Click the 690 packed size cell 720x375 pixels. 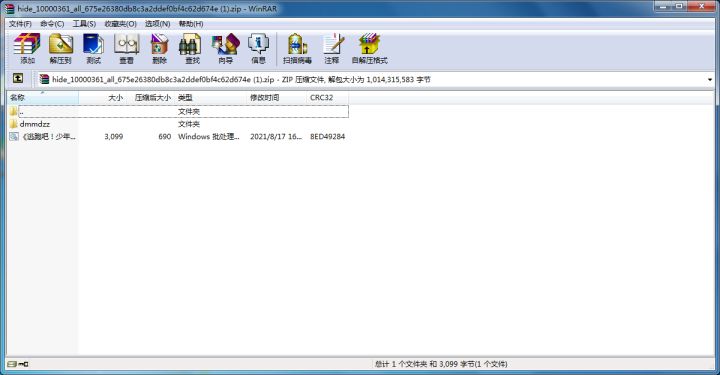coord(164,136)
